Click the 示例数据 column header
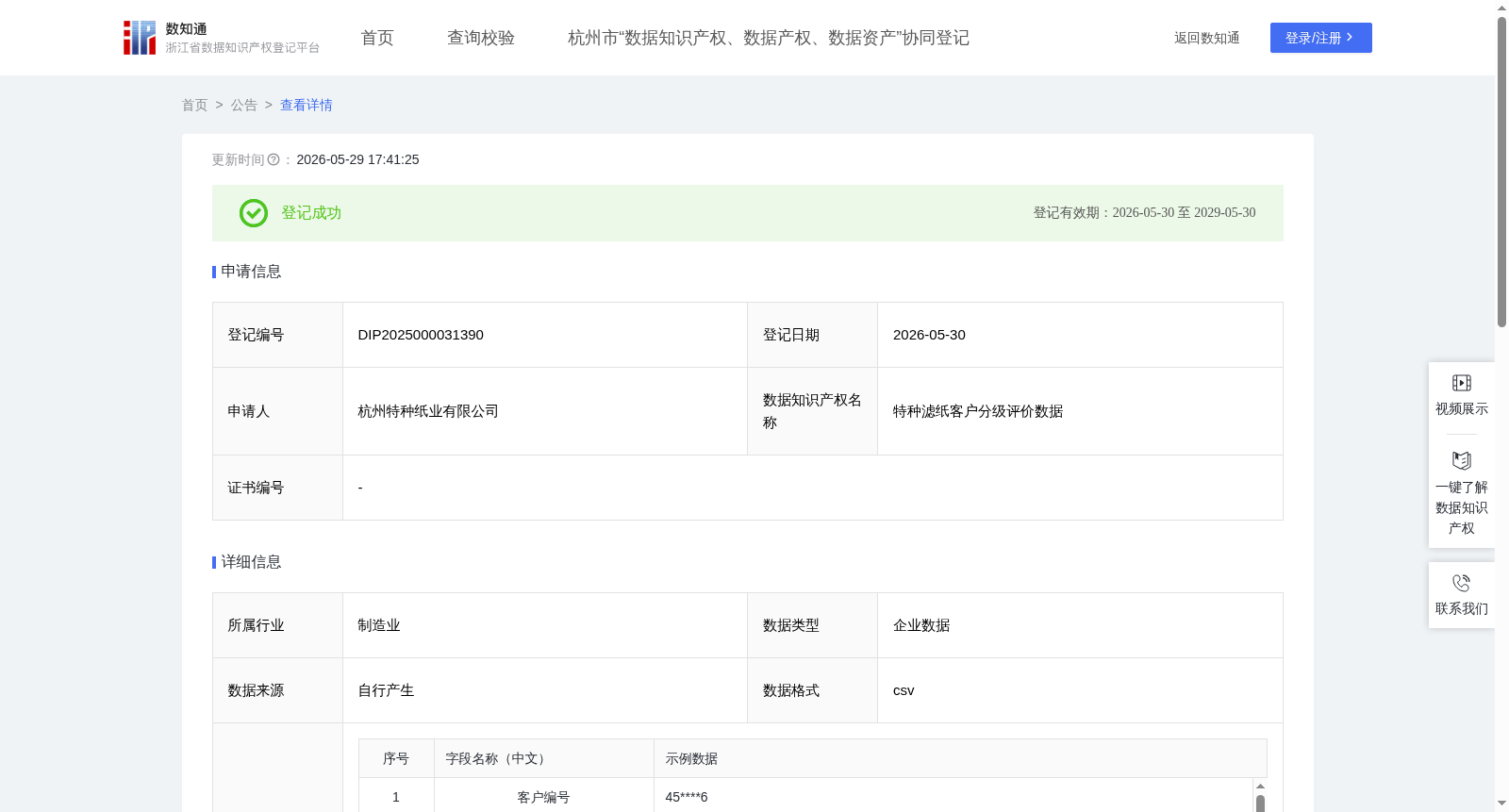Viewport: 1509px width, 812px height. (960, 758)
